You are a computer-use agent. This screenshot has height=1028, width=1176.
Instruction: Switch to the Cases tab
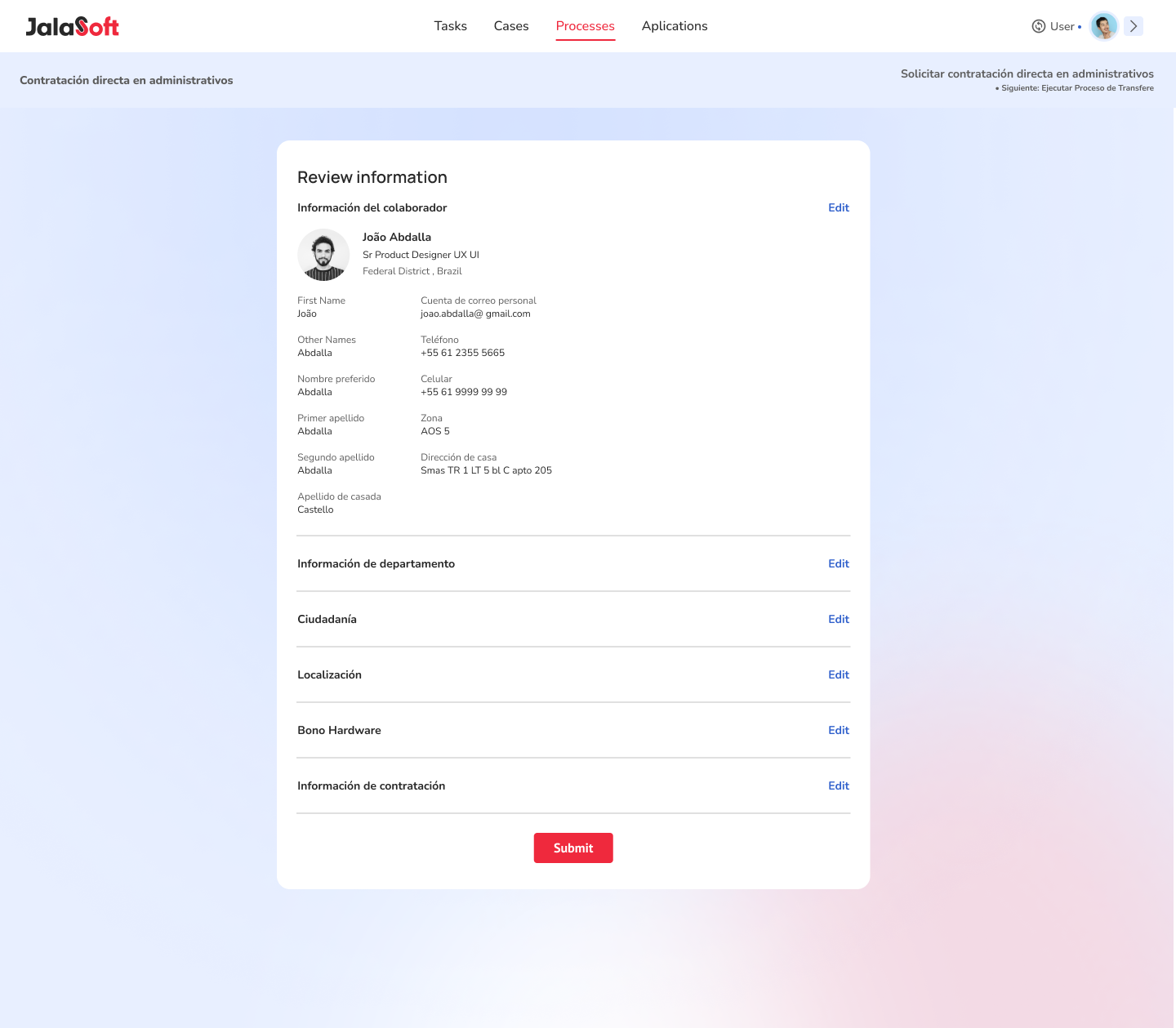(511, 26)
